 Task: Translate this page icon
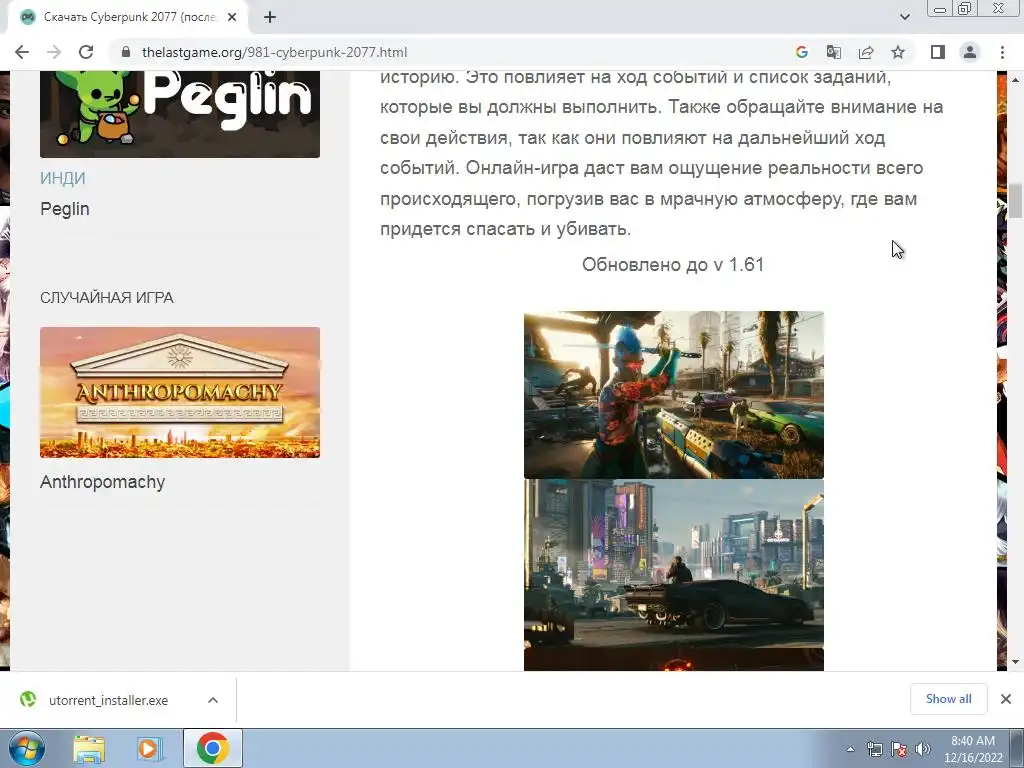[833, 52]
